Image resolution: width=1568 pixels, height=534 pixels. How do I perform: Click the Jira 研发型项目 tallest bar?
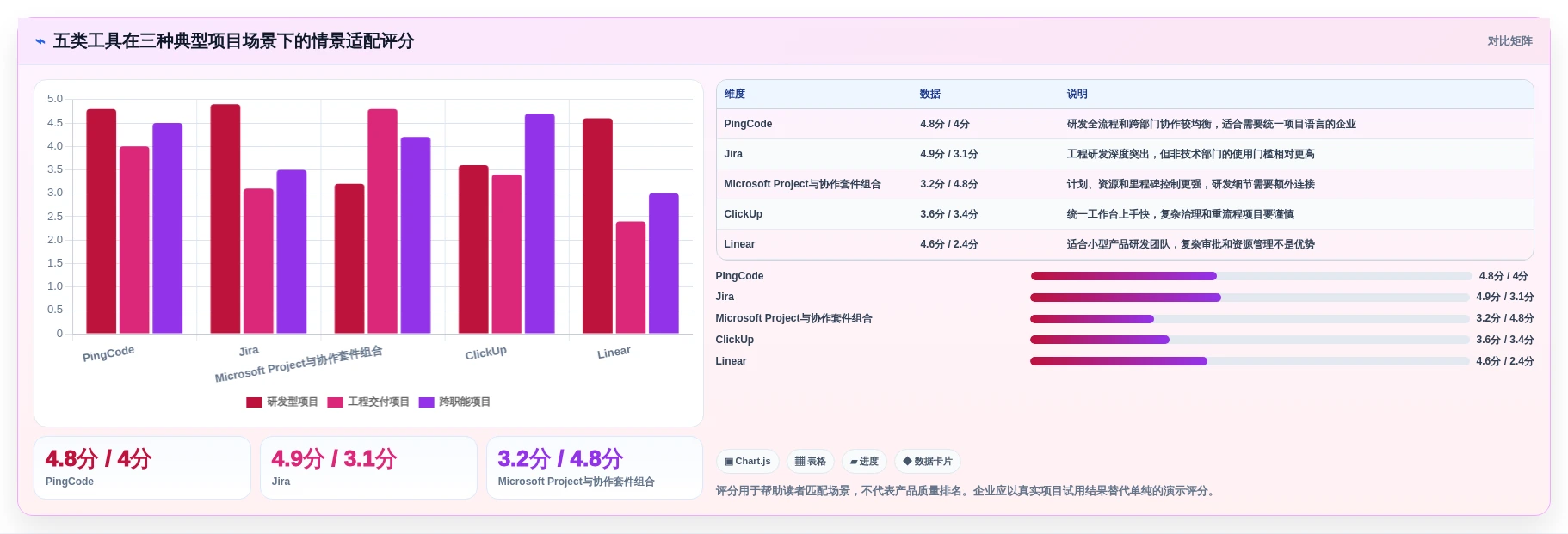point(225,218)
